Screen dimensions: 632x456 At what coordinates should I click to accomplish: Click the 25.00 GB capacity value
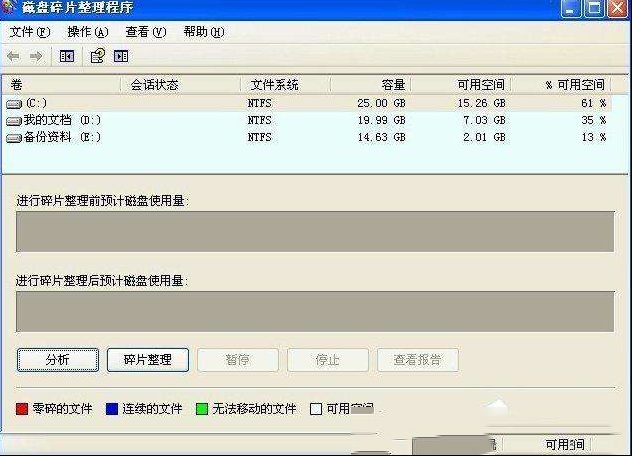381,104
